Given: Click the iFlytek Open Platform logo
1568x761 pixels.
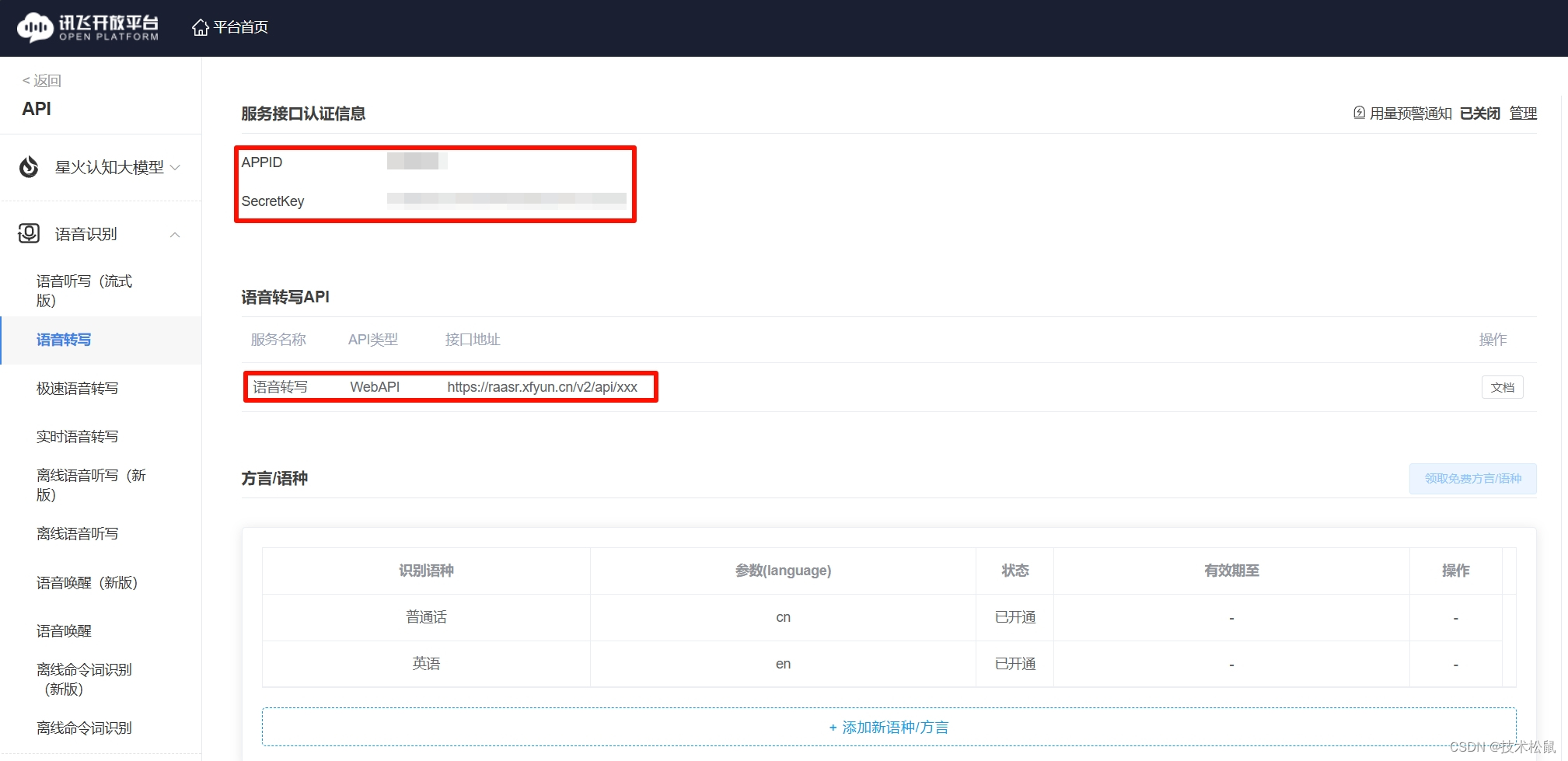Looking at the screenshot, I should pyautogui.click(x=88, y=27).
